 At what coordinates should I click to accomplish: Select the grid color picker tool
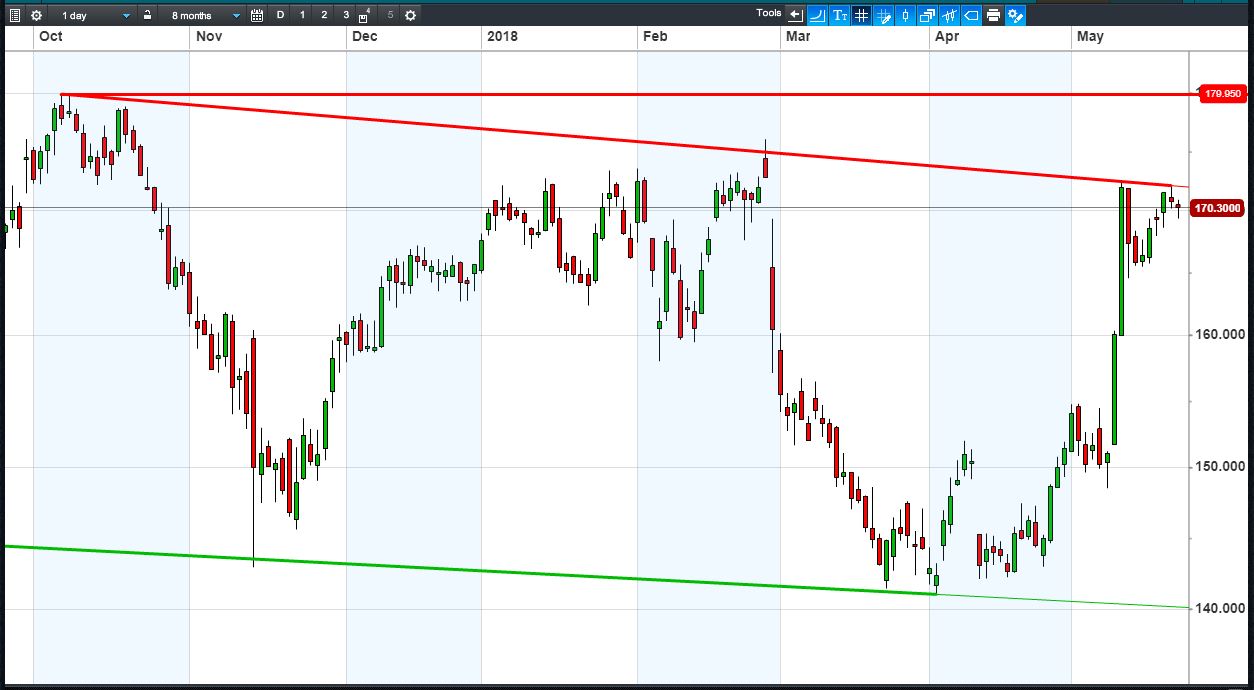click(883, 15)
